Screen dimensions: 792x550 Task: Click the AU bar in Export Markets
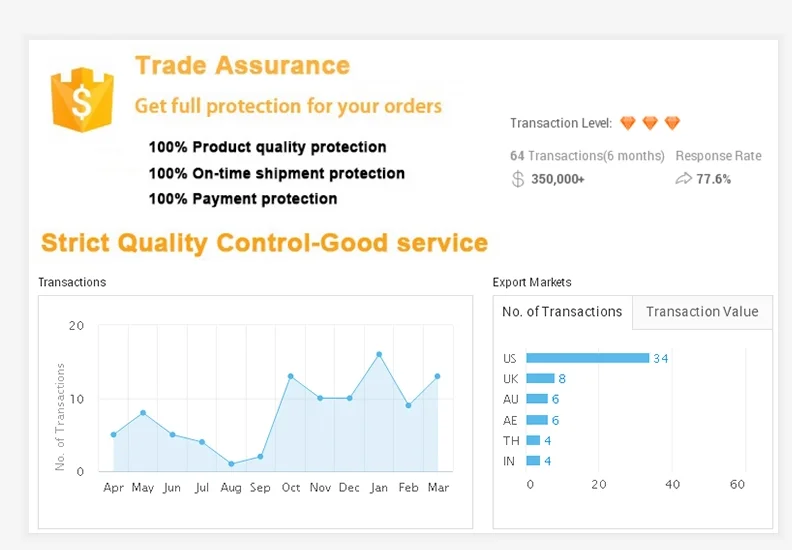tap(537, 399)
